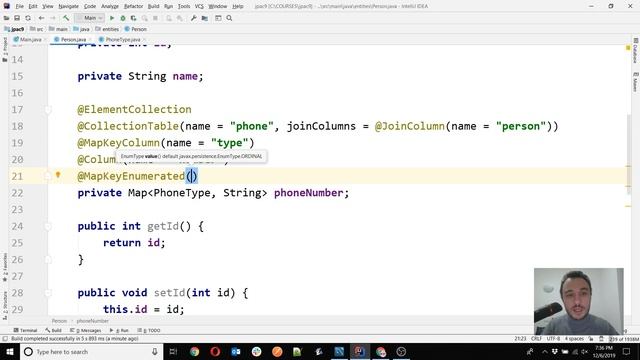Screen dimensions: 640x360
Task: Open settings with the wrench icon
Action: click(x=193, y=18)
